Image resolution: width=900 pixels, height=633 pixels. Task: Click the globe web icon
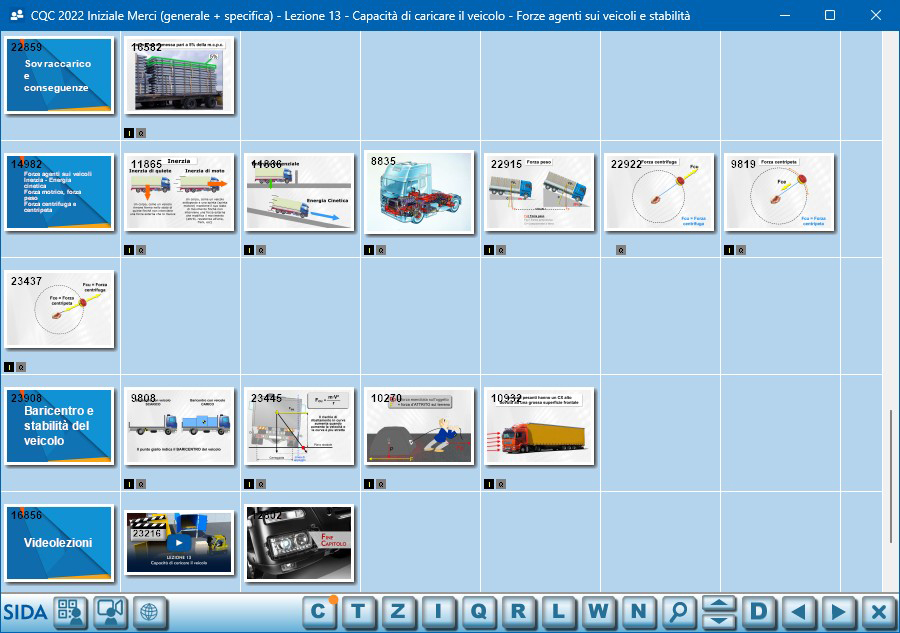(x=148, y=612)
